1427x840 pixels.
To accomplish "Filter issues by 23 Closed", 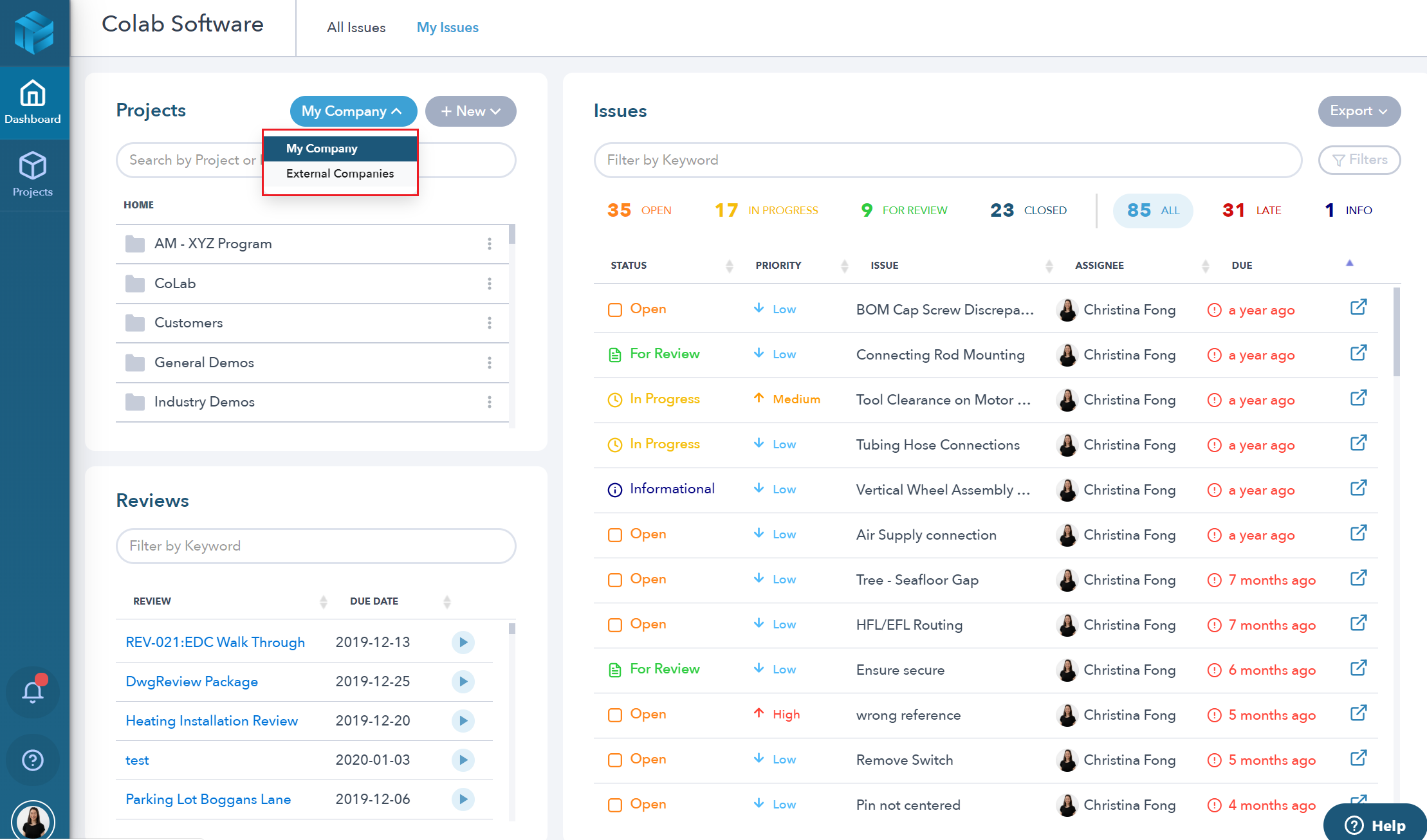I will click(x=1028, y=210).
